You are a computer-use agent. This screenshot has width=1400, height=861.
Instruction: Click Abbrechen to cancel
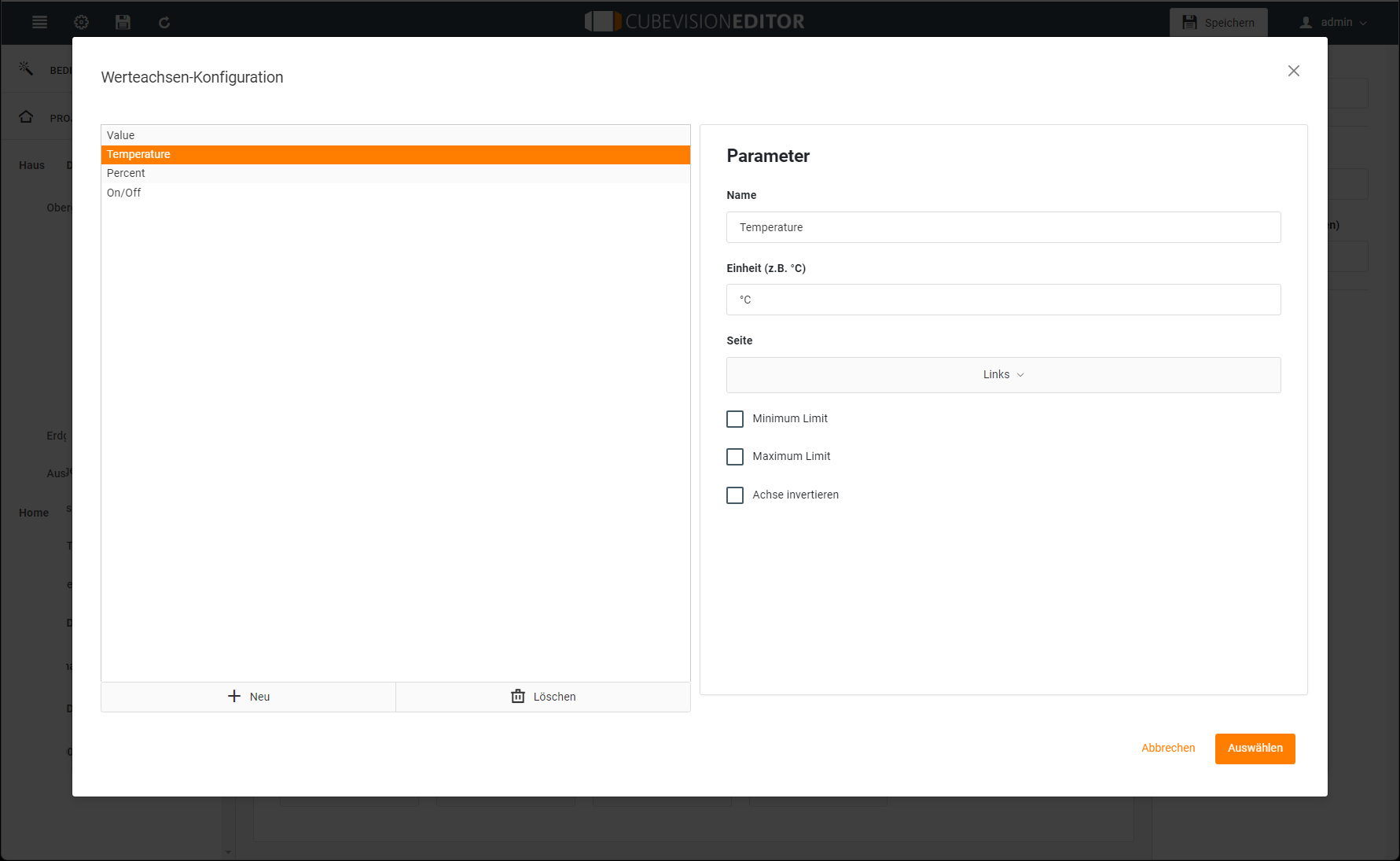[1168, 748]
